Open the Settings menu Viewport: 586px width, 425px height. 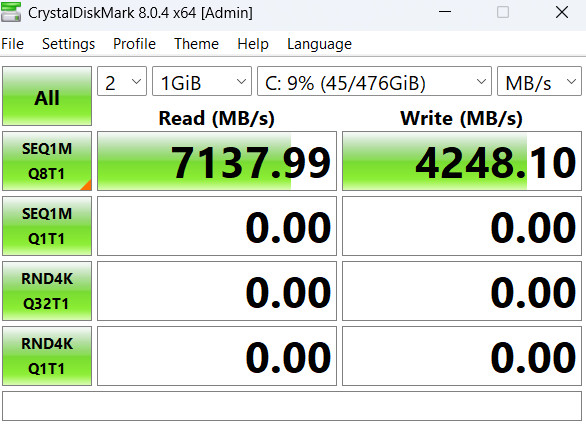pyautogui.click(x=68, y=44)
